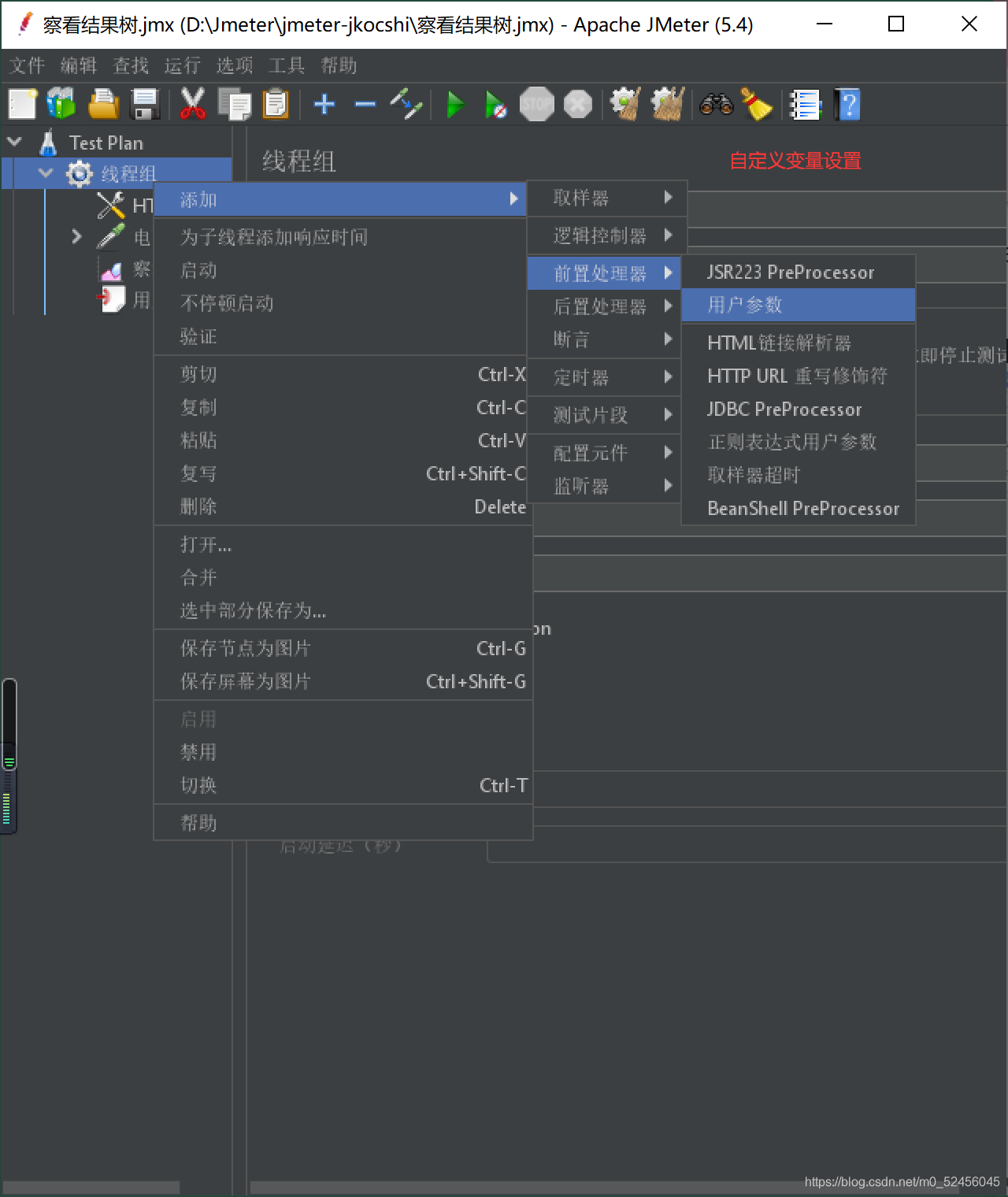Click the thread group gear icon
Image resolution: width=1008 pixels, height=1197 pixels.
coord(79,173)
